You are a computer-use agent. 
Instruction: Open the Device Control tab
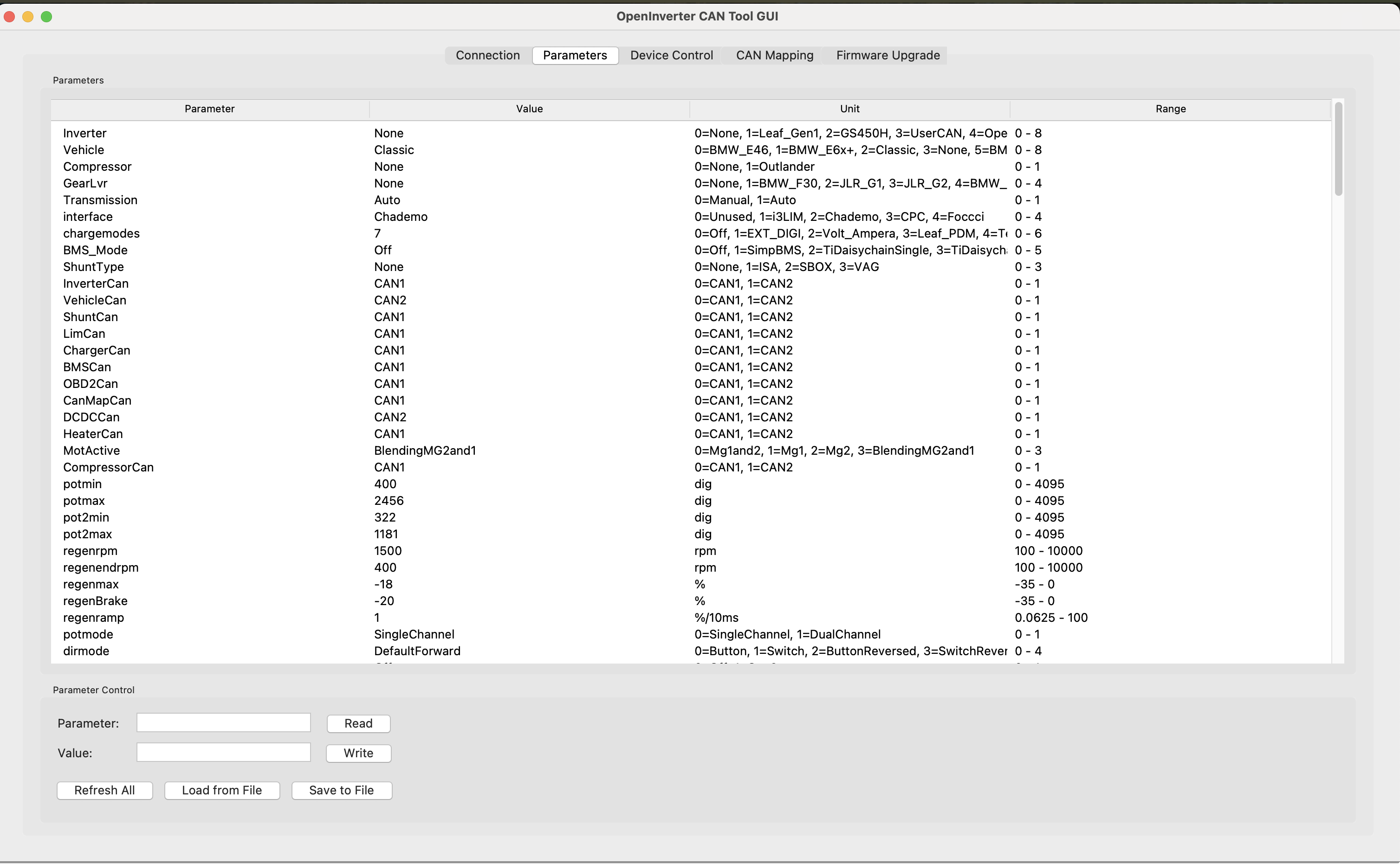click(671, 55)
